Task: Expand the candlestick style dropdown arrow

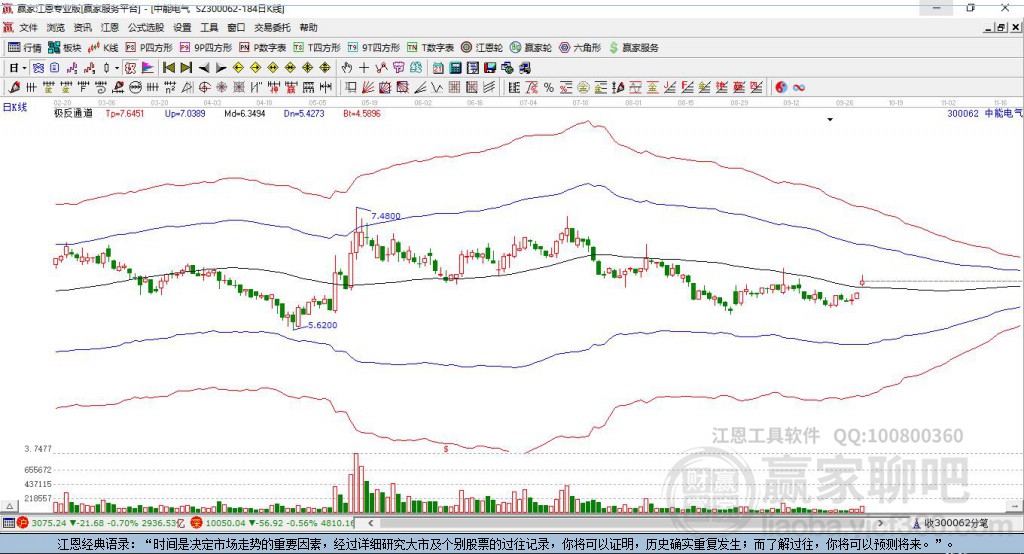Action: pos(117,68)
